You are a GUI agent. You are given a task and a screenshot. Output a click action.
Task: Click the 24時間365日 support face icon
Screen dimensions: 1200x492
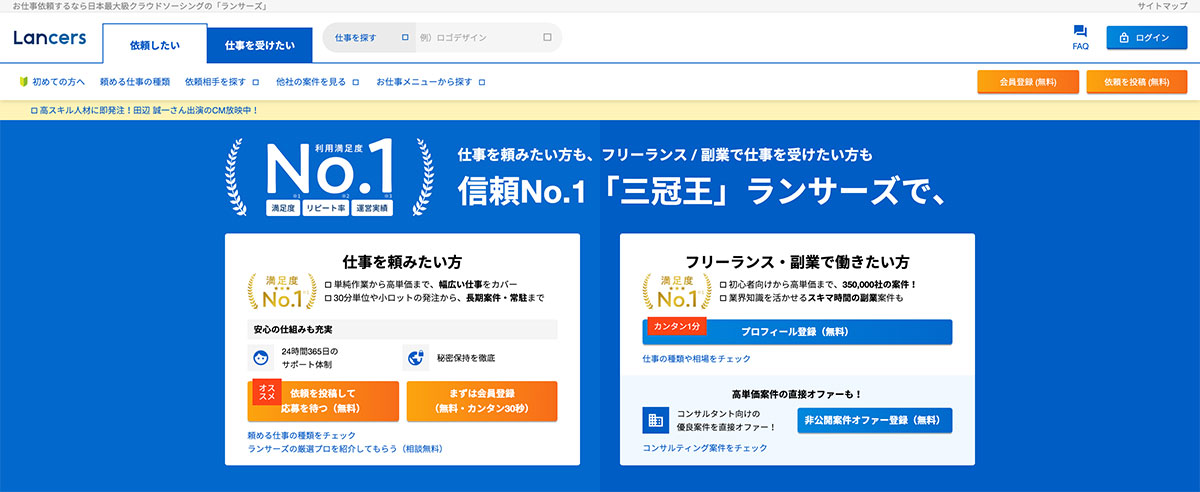pos(260,357)
